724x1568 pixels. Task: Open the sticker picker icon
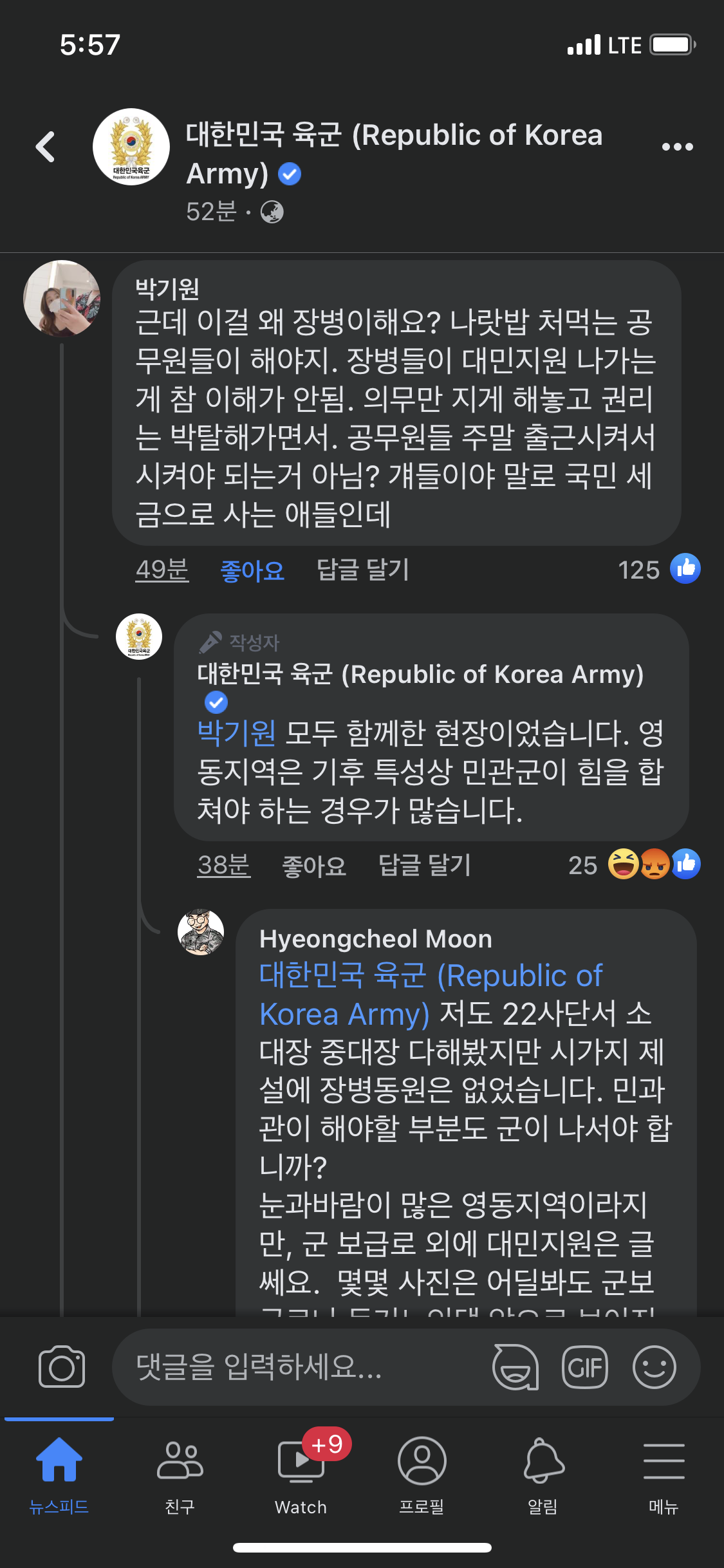point(515,1367)
